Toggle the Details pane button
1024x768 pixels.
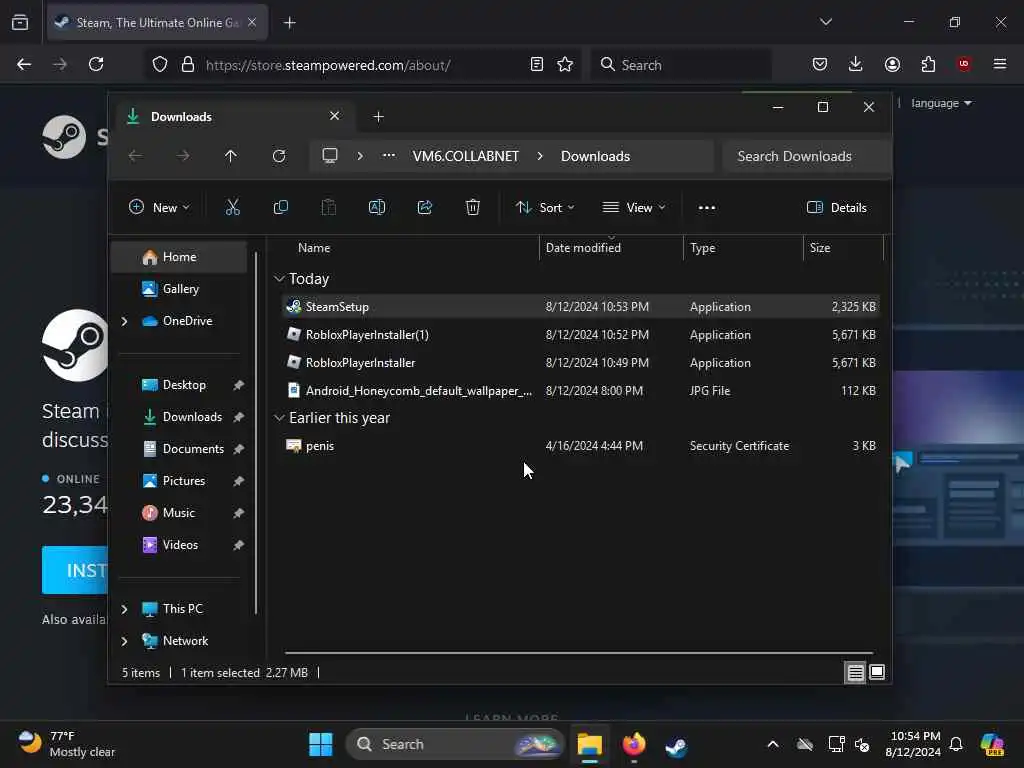[837, 208]
